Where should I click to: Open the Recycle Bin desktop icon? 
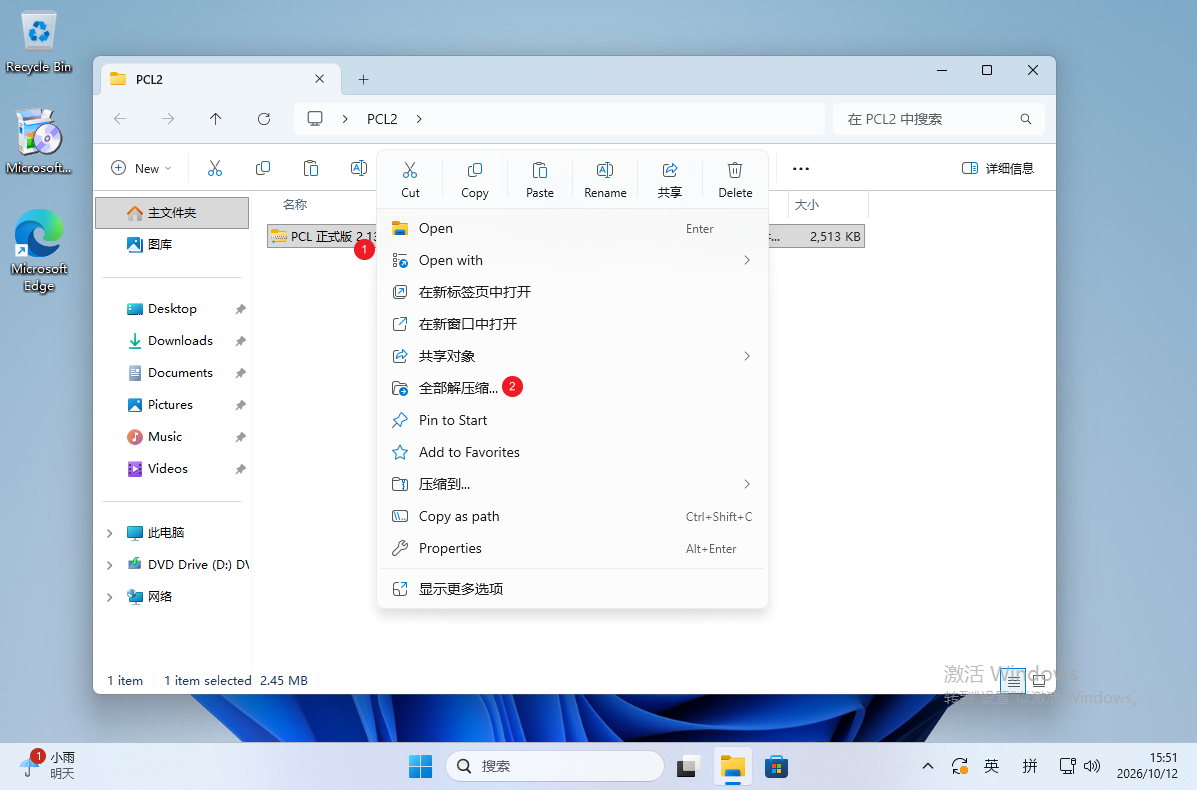(x=38, y=43)
